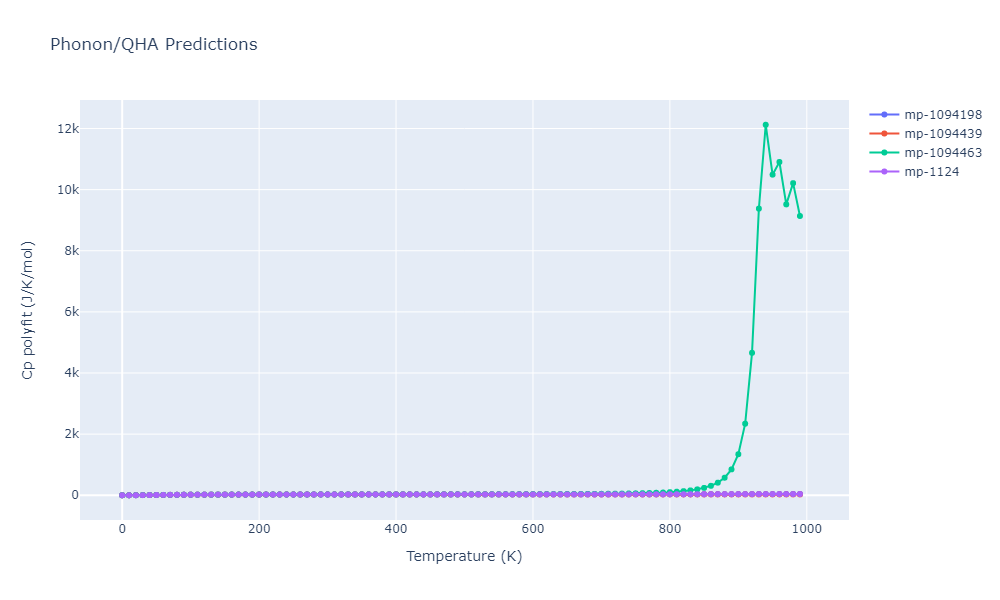Click the 12k tick label on y-axis

(x=68, y=129)
